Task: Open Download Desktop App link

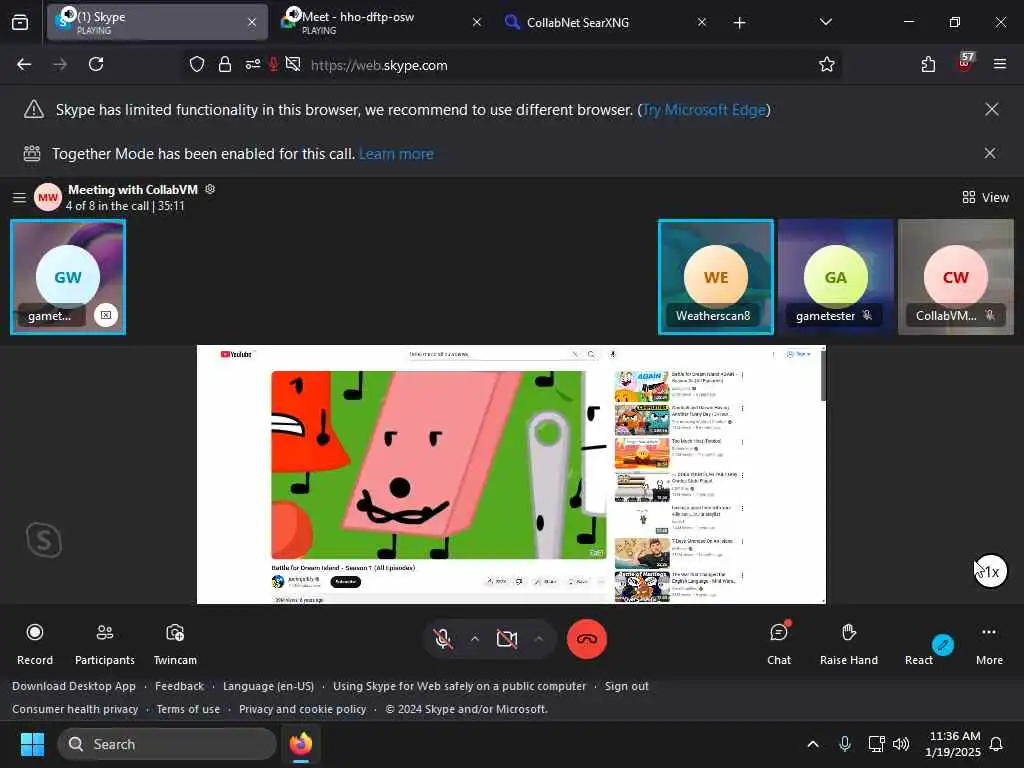Action: click(74, 686)
